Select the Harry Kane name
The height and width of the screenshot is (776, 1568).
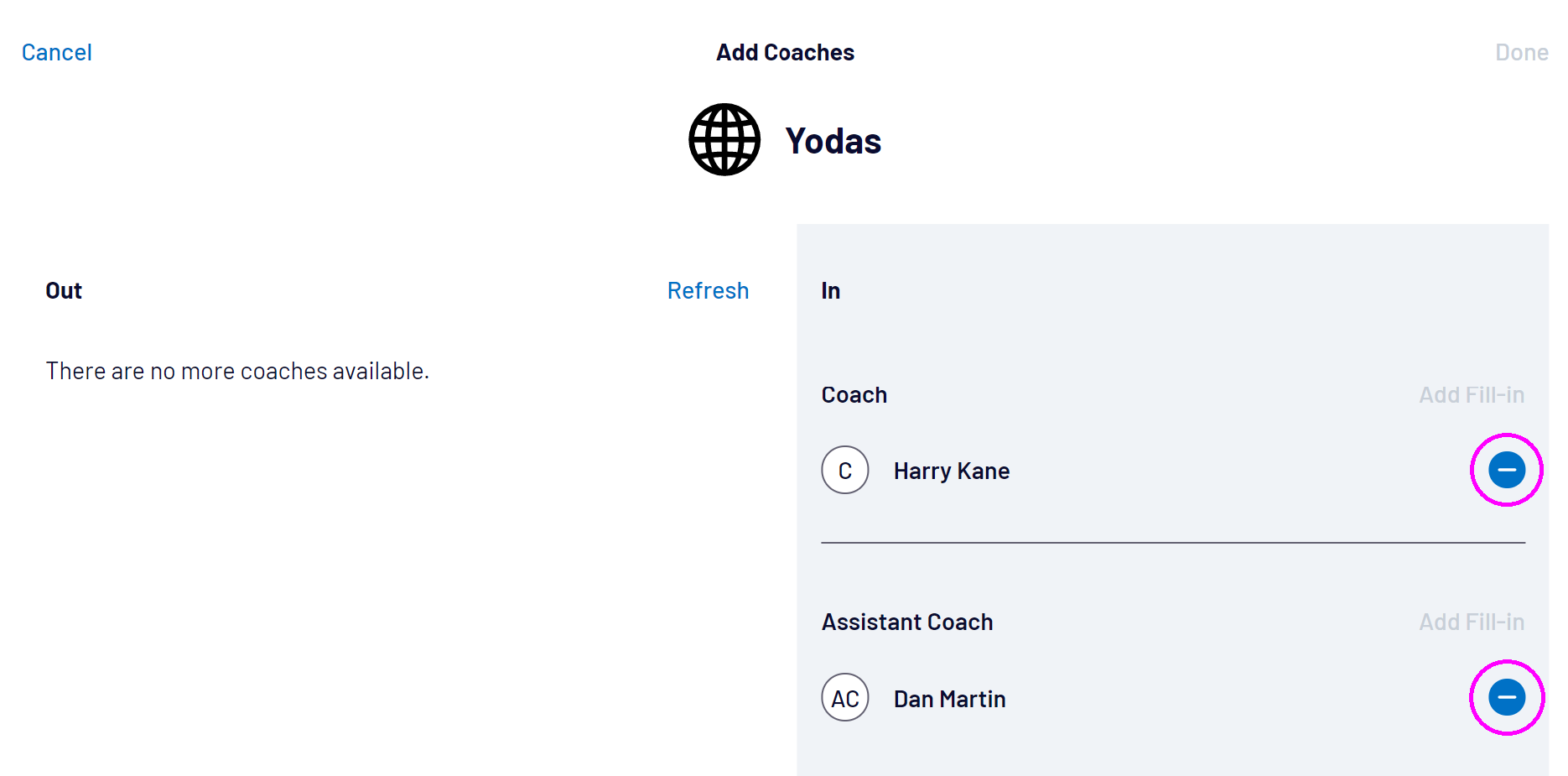(951, 471)
